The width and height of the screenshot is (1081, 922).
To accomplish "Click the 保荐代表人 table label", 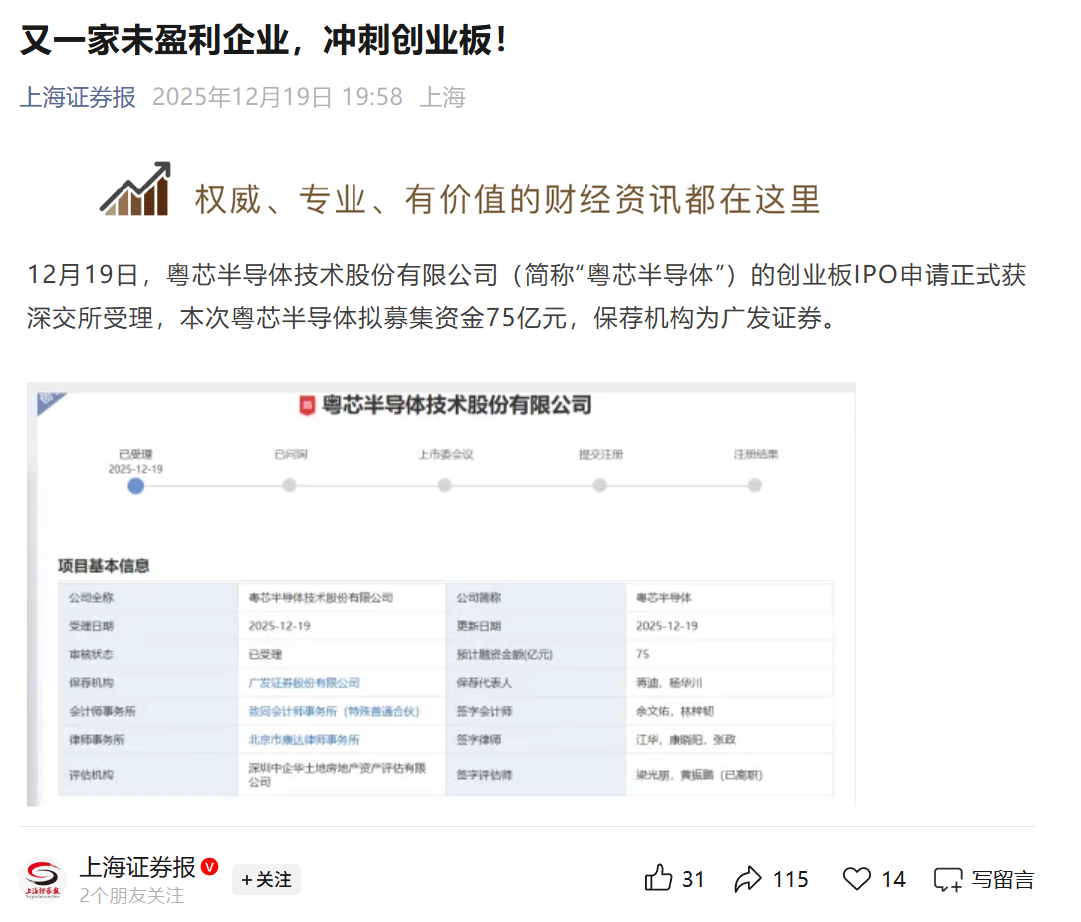I will coord(484,683).
